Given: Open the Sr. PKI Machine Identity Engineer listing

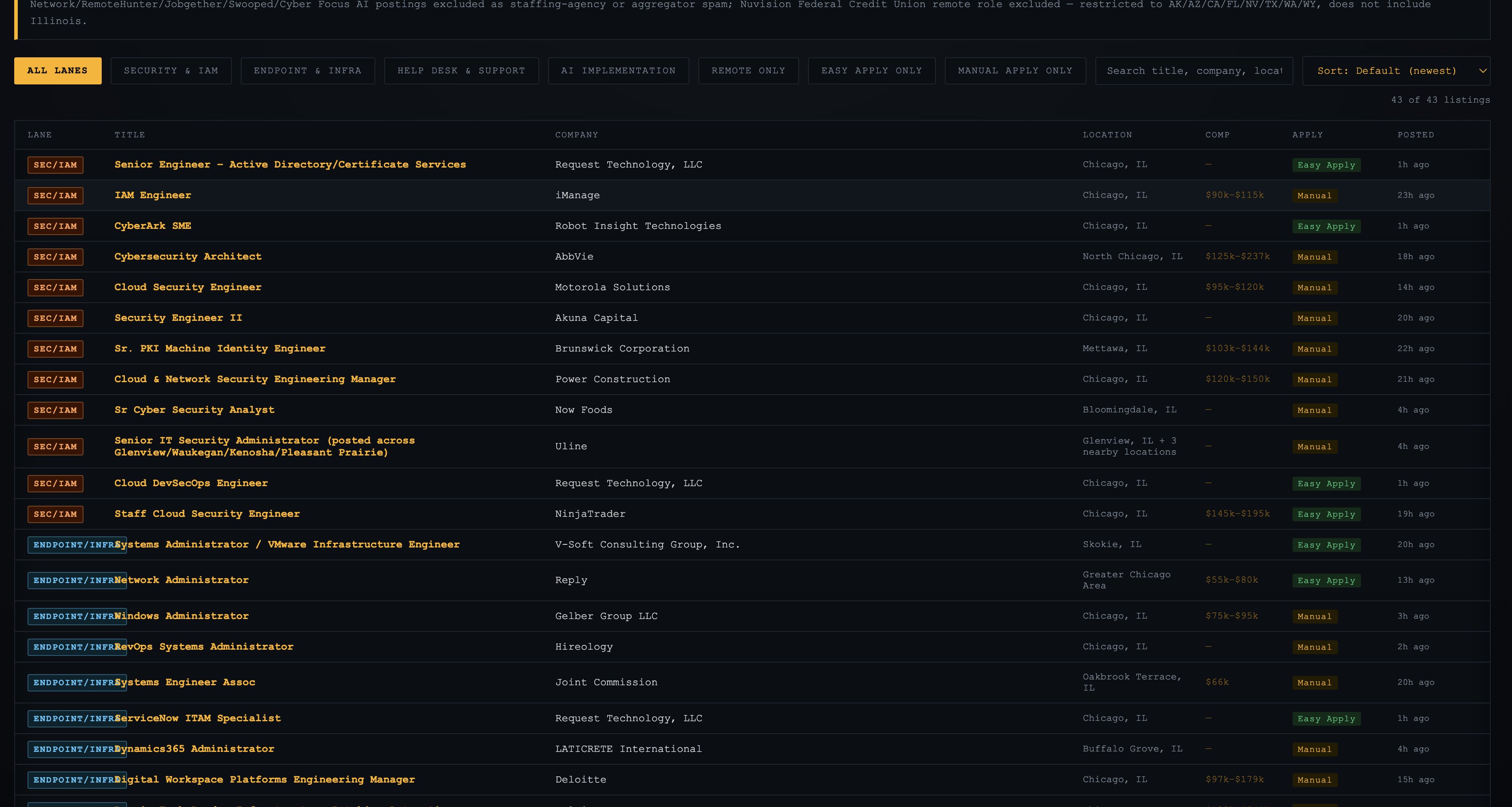Looking at the screenshot, I should [x=219, y=348].
